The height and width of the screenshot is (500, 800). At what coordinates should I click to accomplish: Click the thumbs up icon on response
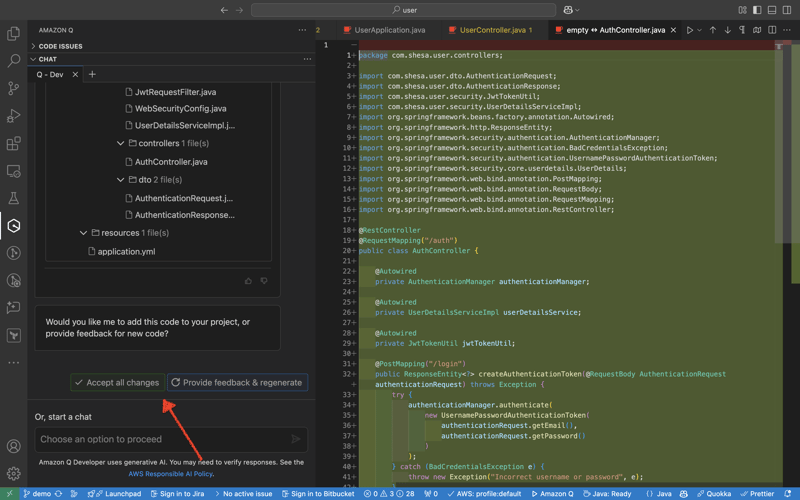click(249, 281)
